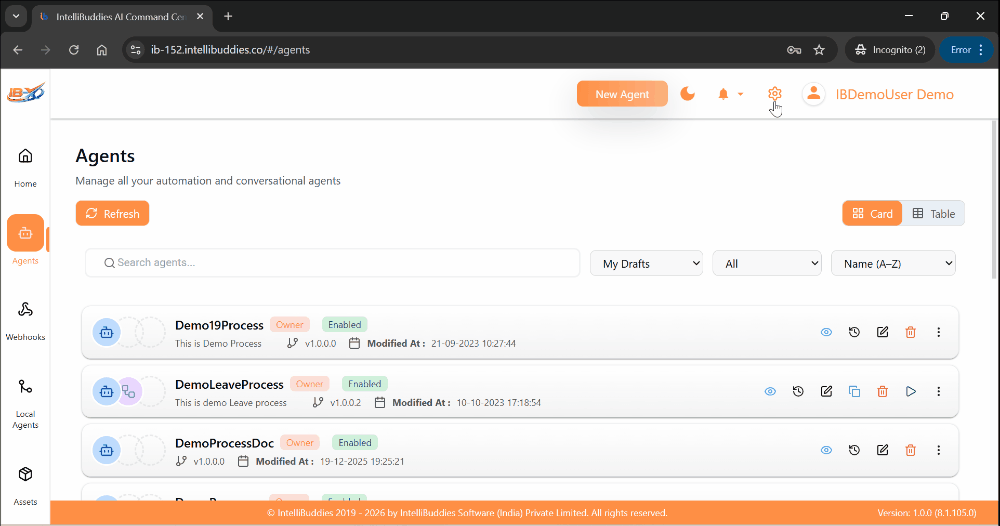Click the settings gear icon in header
This screenshot has height=526, width=1000.
(x=774, y=94)
